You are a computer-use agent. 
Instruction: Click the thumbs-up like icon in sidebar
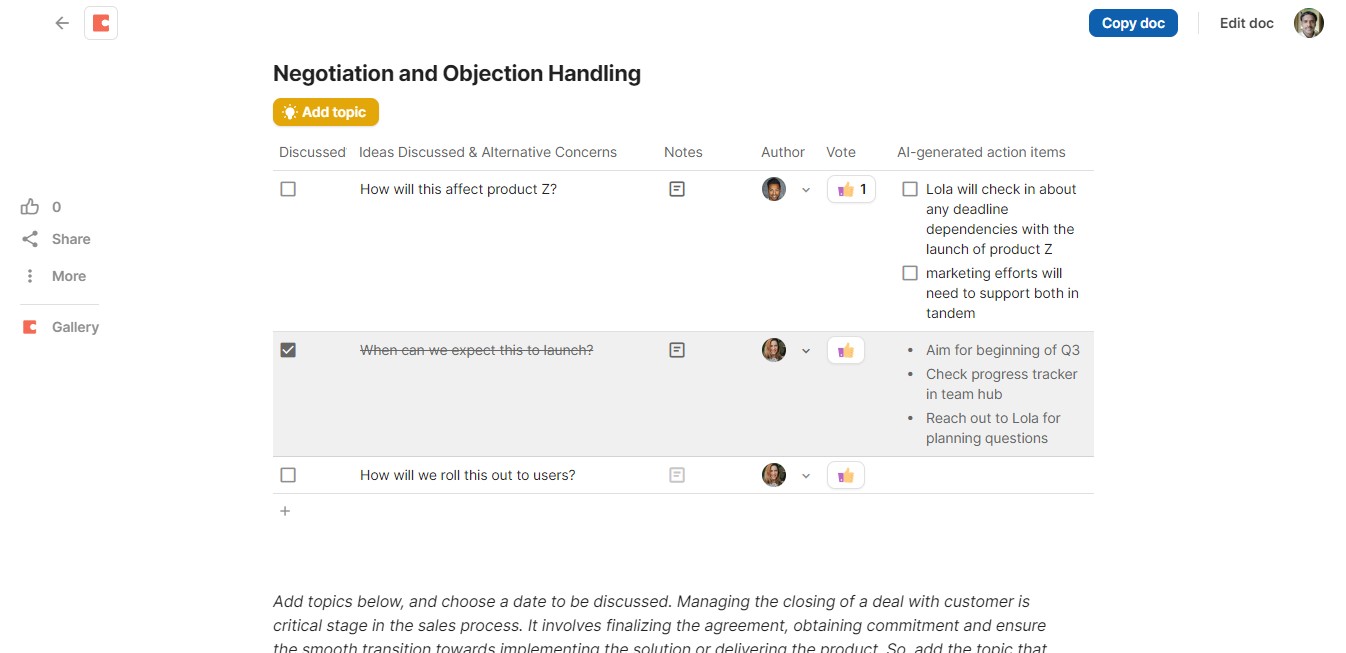point(30,207)
